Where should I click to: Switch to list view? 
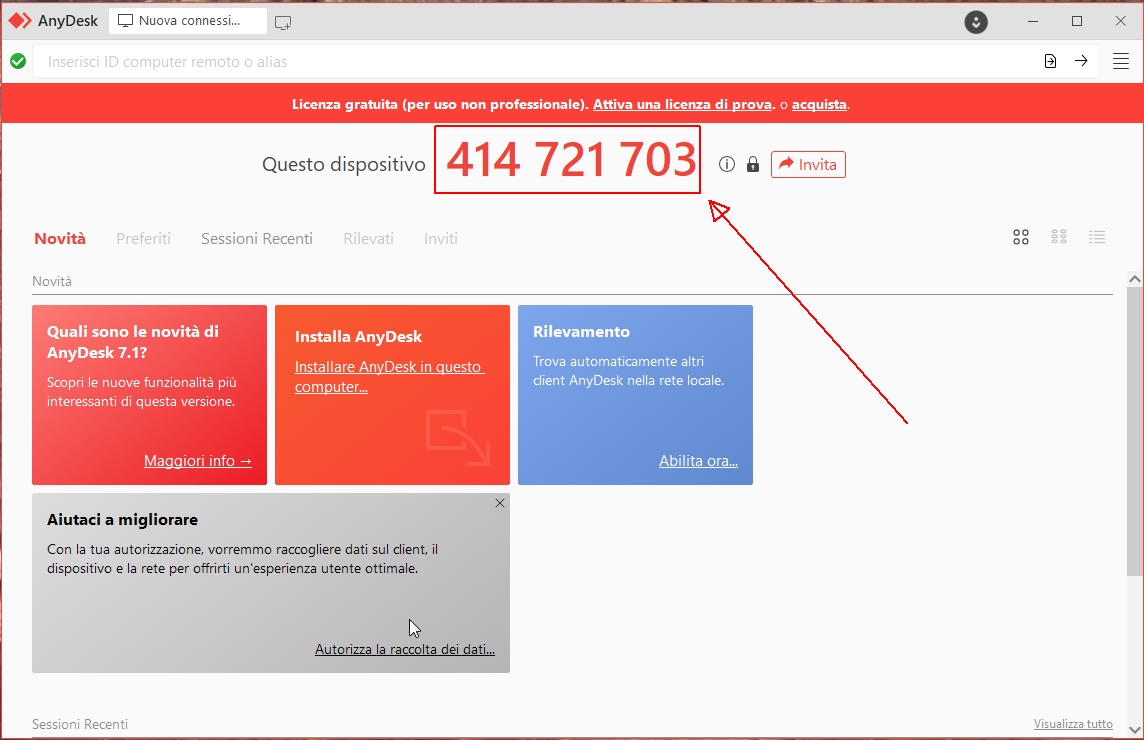(1097, 236)
